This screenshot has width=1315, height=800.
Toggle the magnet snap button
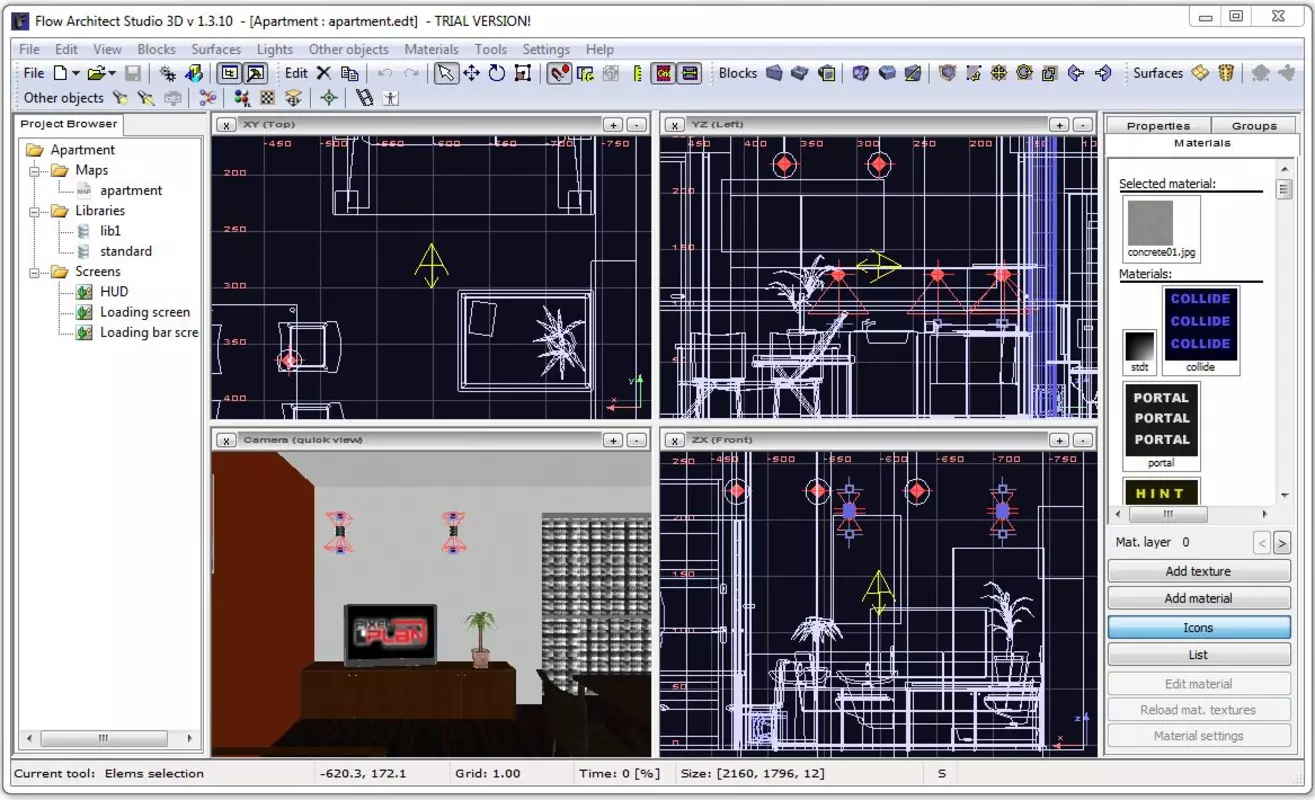pos(559,73)
